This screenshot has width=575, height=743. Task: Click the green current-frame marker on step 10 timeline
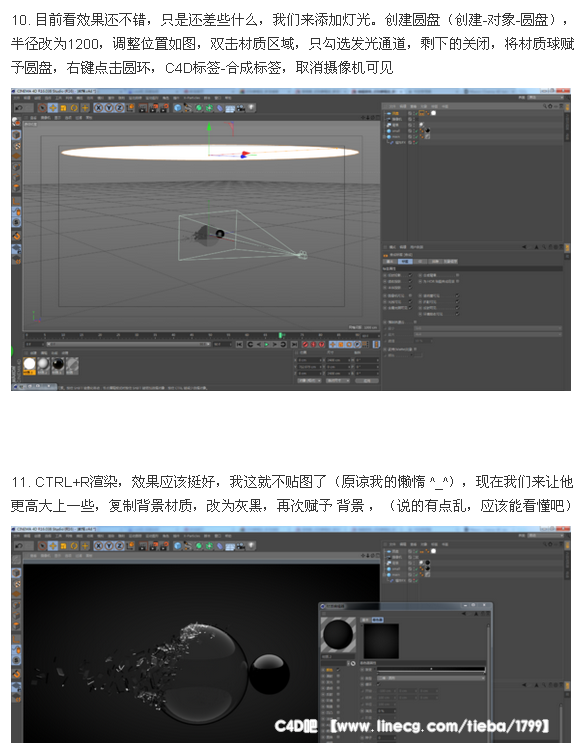click(x=280, y=335)
